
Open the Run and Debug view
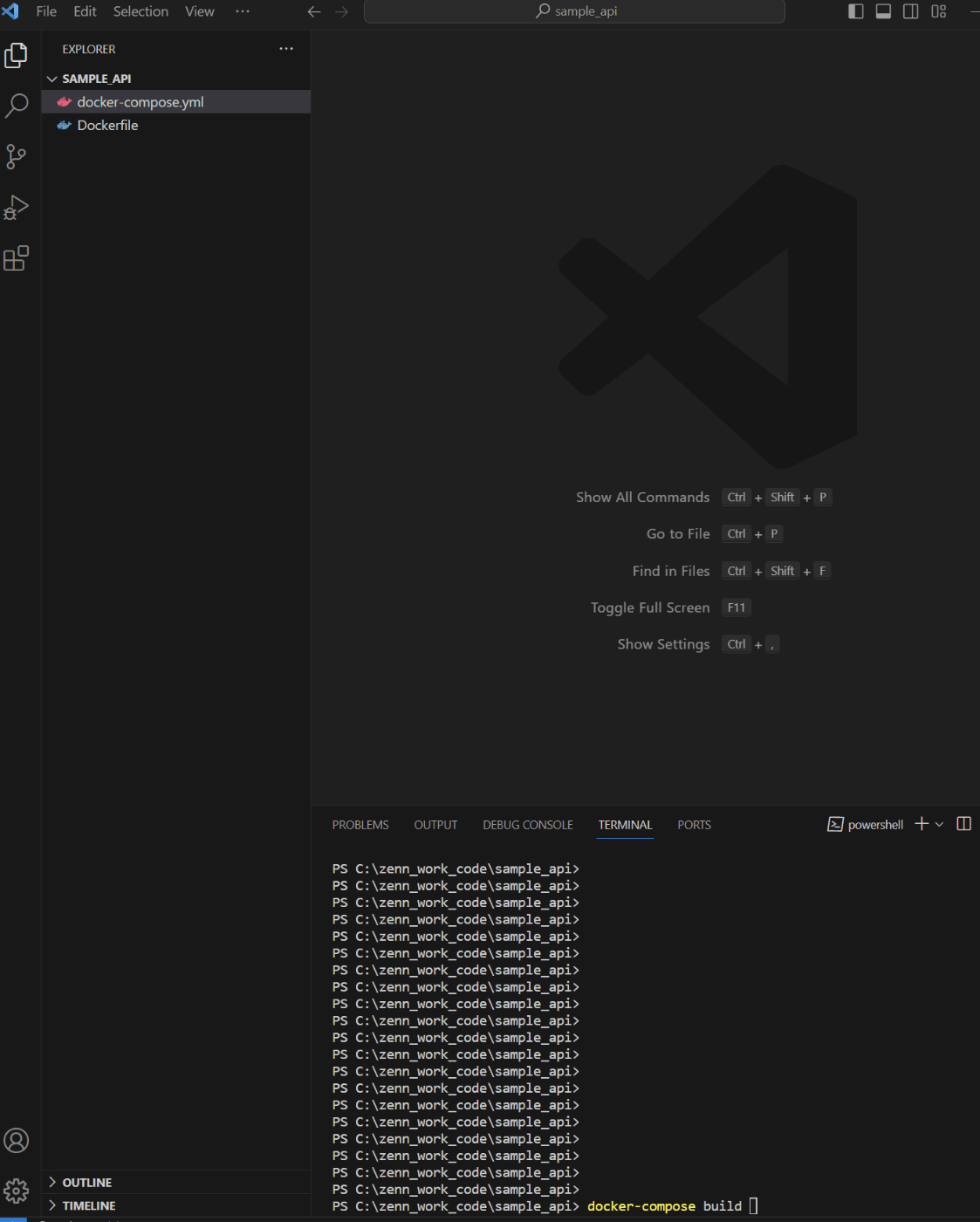[x=17, y=208]
